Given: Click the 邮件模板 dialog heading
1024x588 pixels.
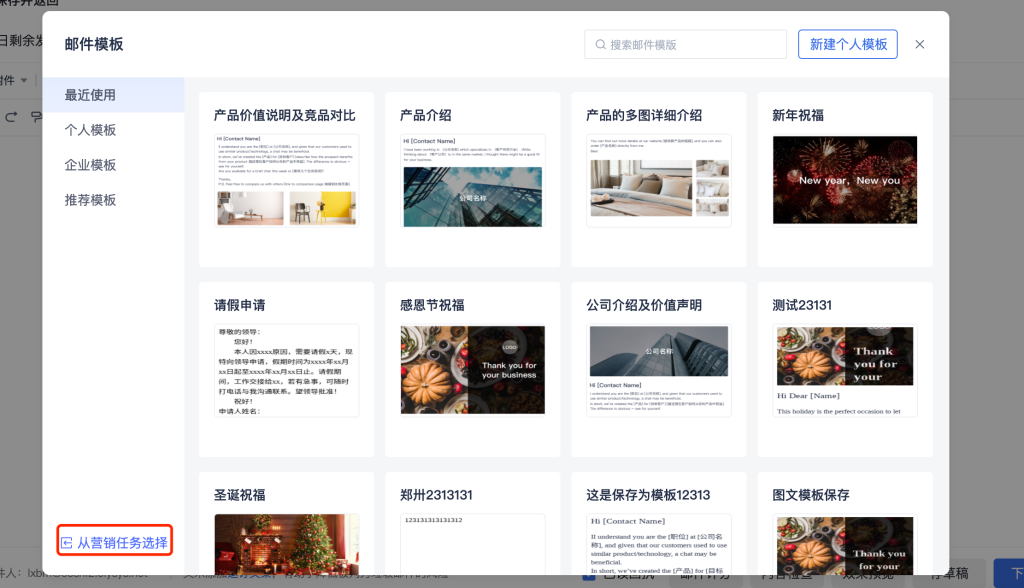Looking at the screenshot, I should (x=94, y=44).
